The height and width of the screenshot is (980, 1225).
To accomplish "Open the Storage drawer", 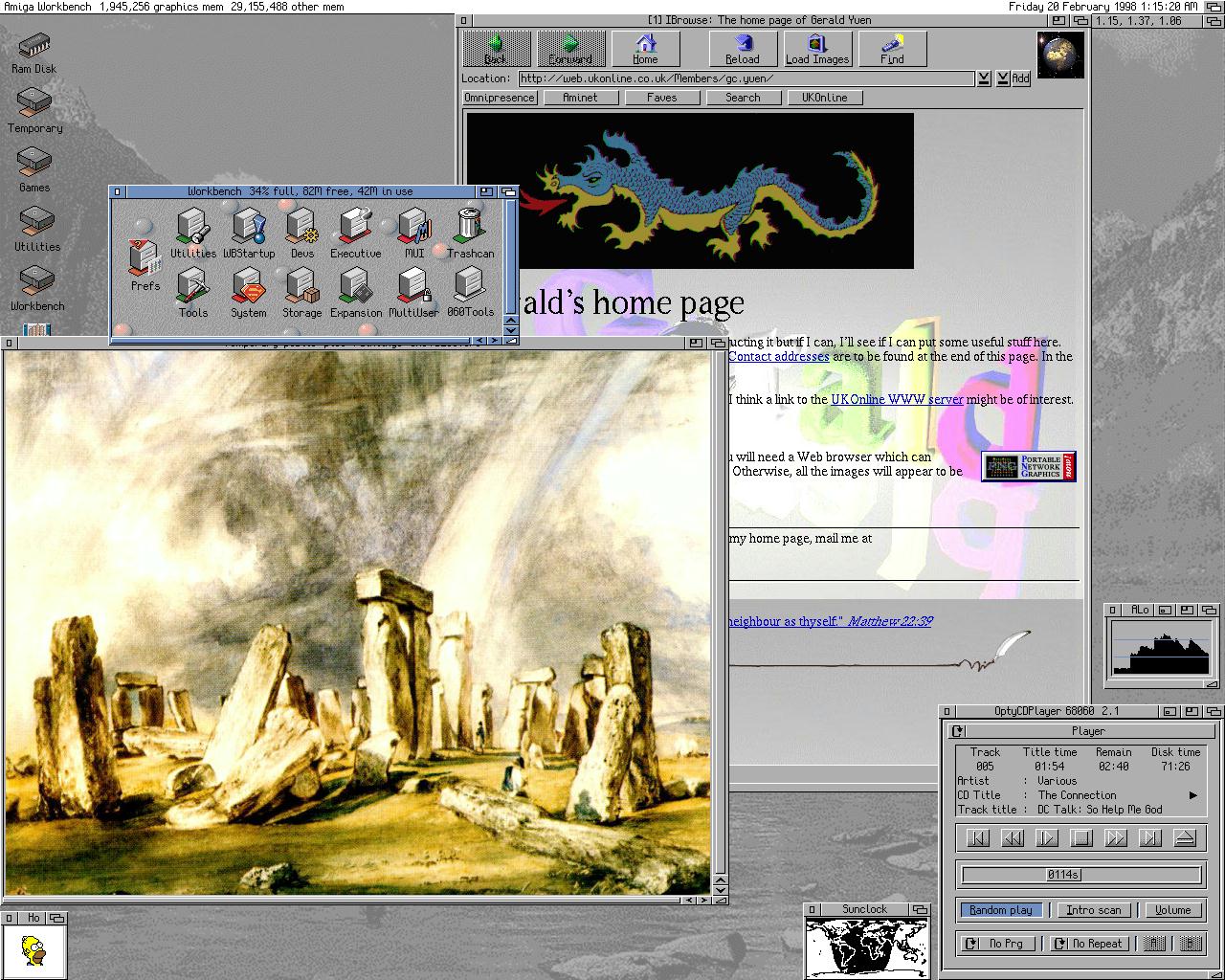I will [302, 294].
